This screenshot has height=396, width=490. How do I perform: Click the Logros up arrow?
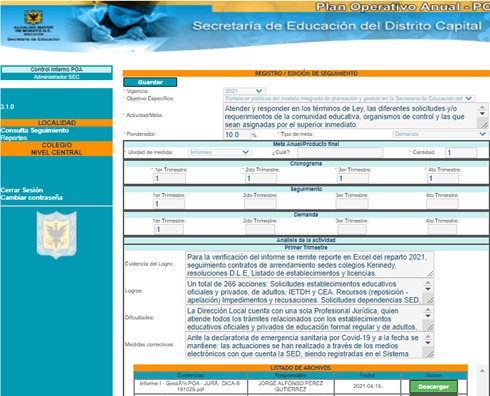tap(428, 283)
